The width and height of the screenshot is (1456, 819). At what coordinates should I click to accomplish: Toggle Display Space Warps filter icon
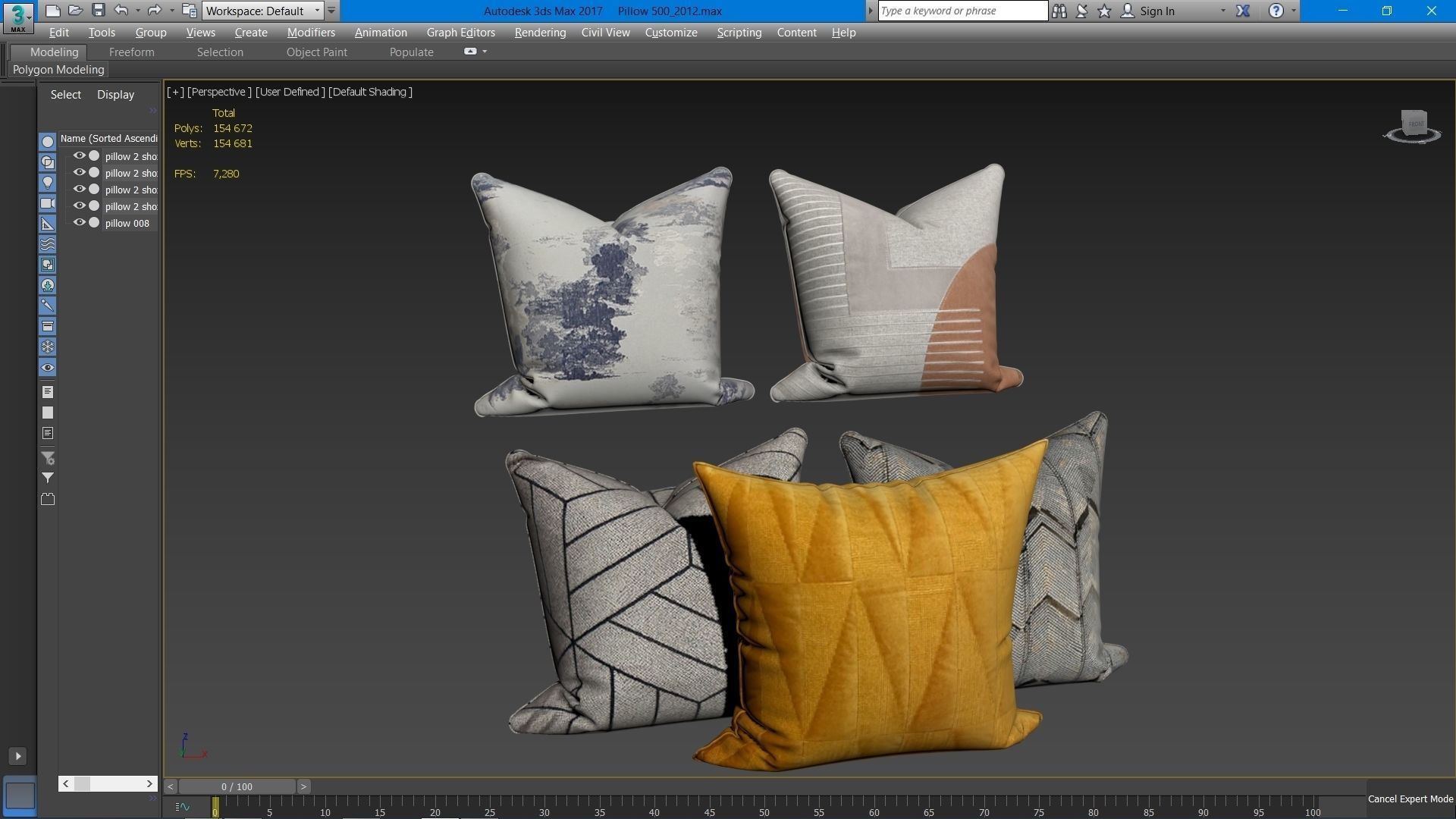coord(48,244)
